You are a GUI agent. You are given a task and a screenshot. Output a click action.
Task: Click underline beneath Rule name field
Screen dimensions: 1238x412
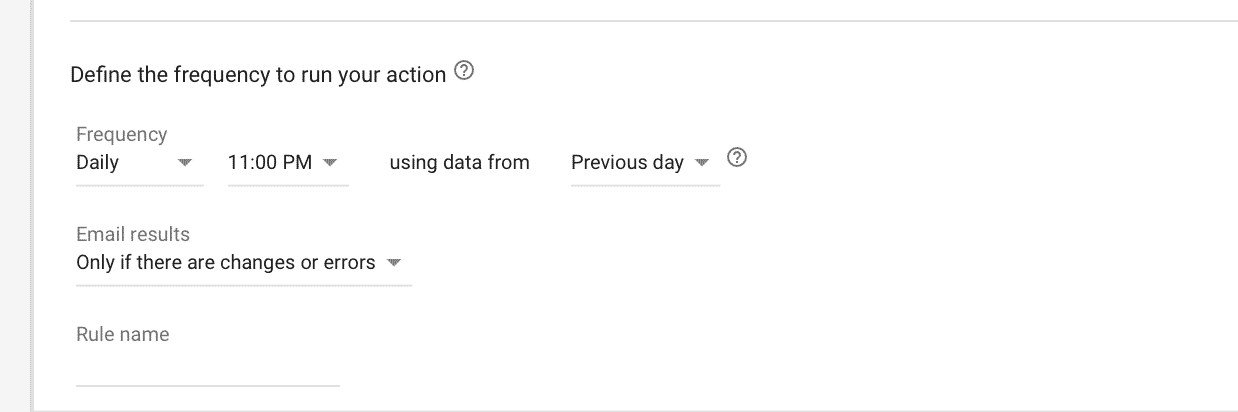[208, 385]
